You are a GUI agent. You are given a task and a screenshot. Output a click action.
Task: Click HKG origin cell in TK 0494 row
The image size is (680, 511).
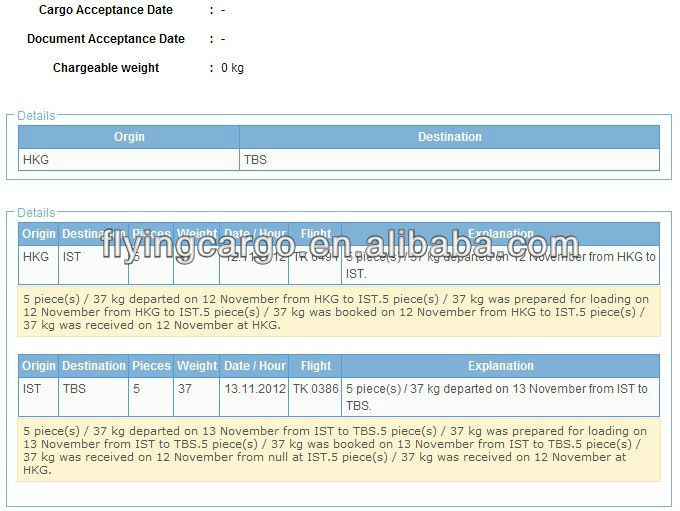coord(39,265)
